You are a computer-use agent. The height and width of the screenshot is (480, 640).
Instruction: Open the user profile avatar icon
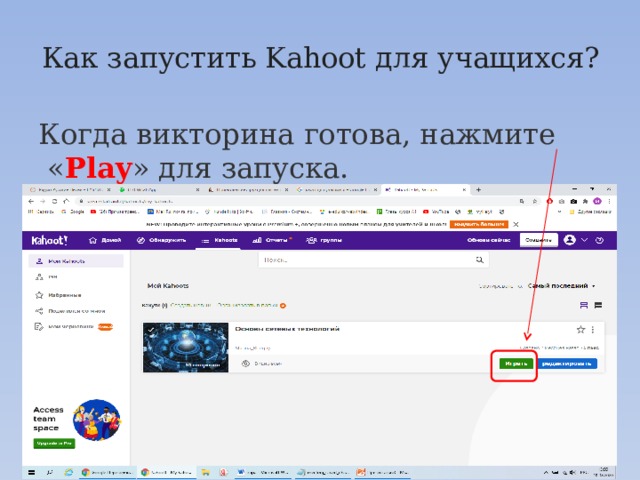[x=569, y=240]
